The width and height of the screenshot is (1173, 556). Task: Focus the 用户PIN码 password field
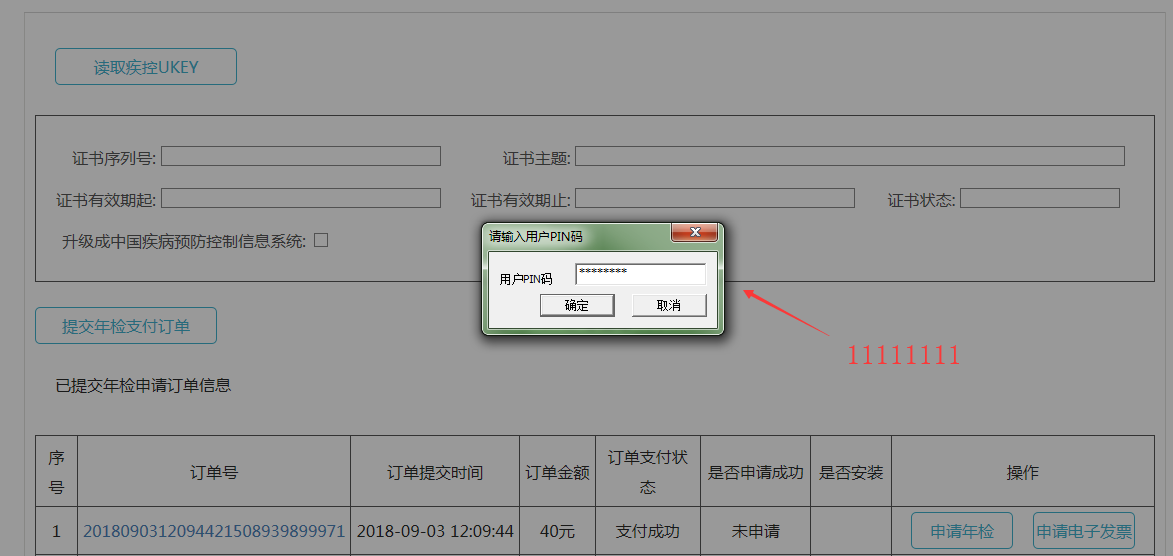[640, 274]
